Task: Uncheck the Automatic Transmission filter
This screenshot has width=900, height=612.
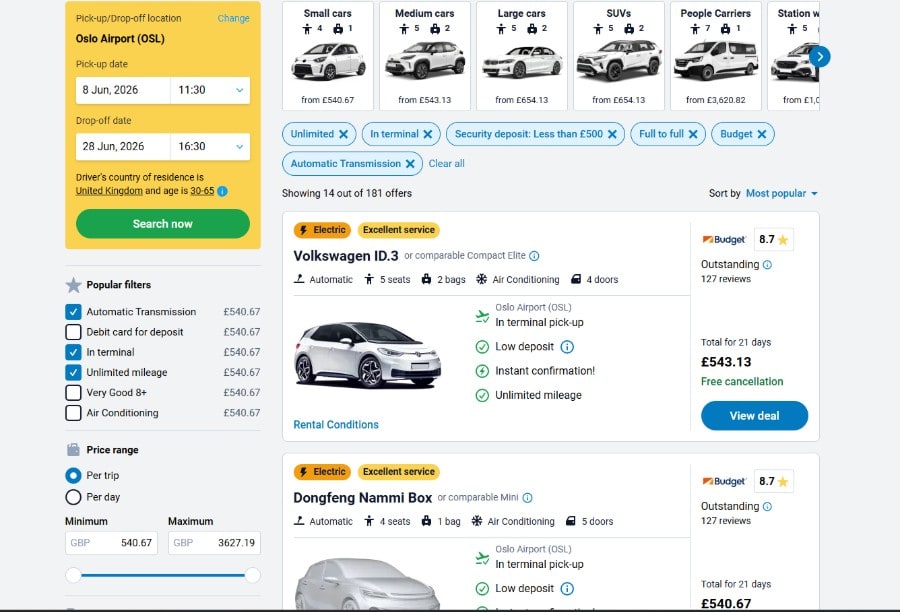Action: click(x=73, y=312)
